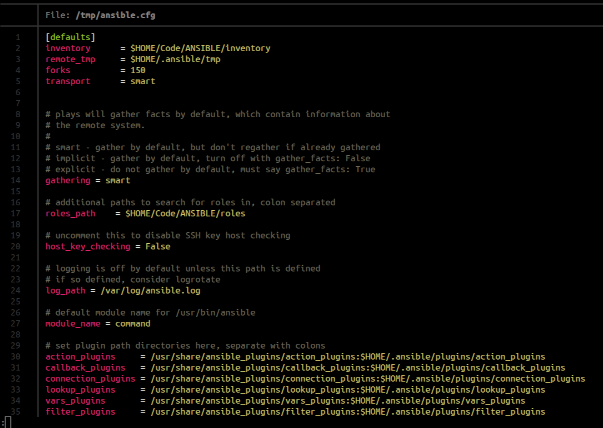Click comment '# if so defined, consider logrotate'
The image size is (603, 428).
[x=133, y=280]
